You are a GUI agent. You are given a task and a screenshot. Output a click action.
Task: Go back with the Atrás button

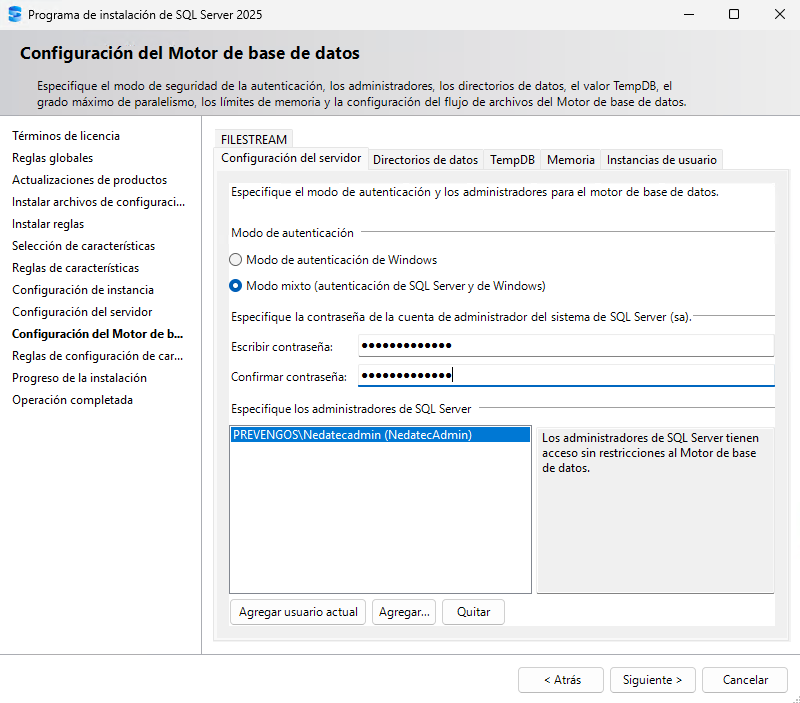pyautogui.click(x=561, y=680)
